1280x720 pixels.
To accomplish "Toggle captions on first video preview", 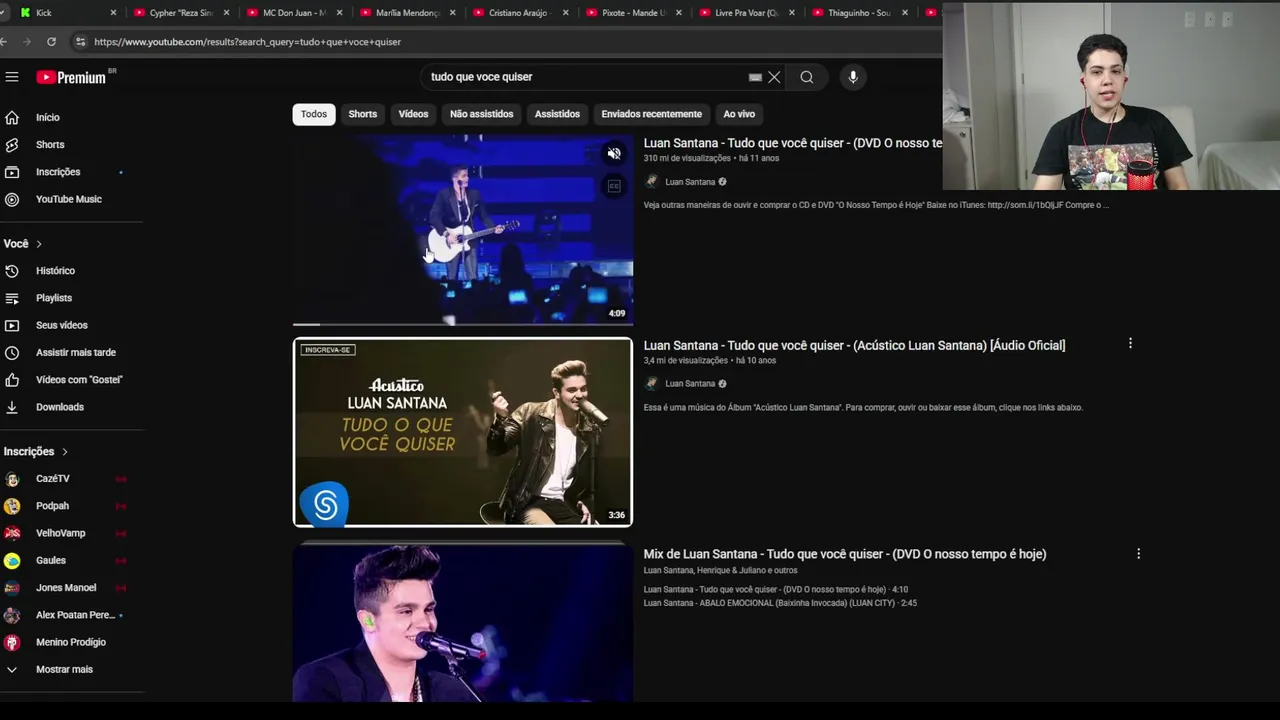I will tap(614, 186).
